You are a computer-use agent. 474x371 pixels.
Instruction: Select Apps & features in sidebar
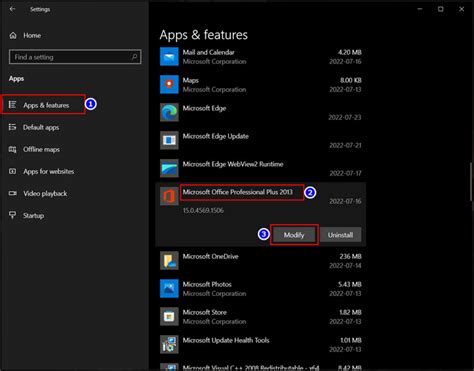pyautogui.click(x=46, y=105)
